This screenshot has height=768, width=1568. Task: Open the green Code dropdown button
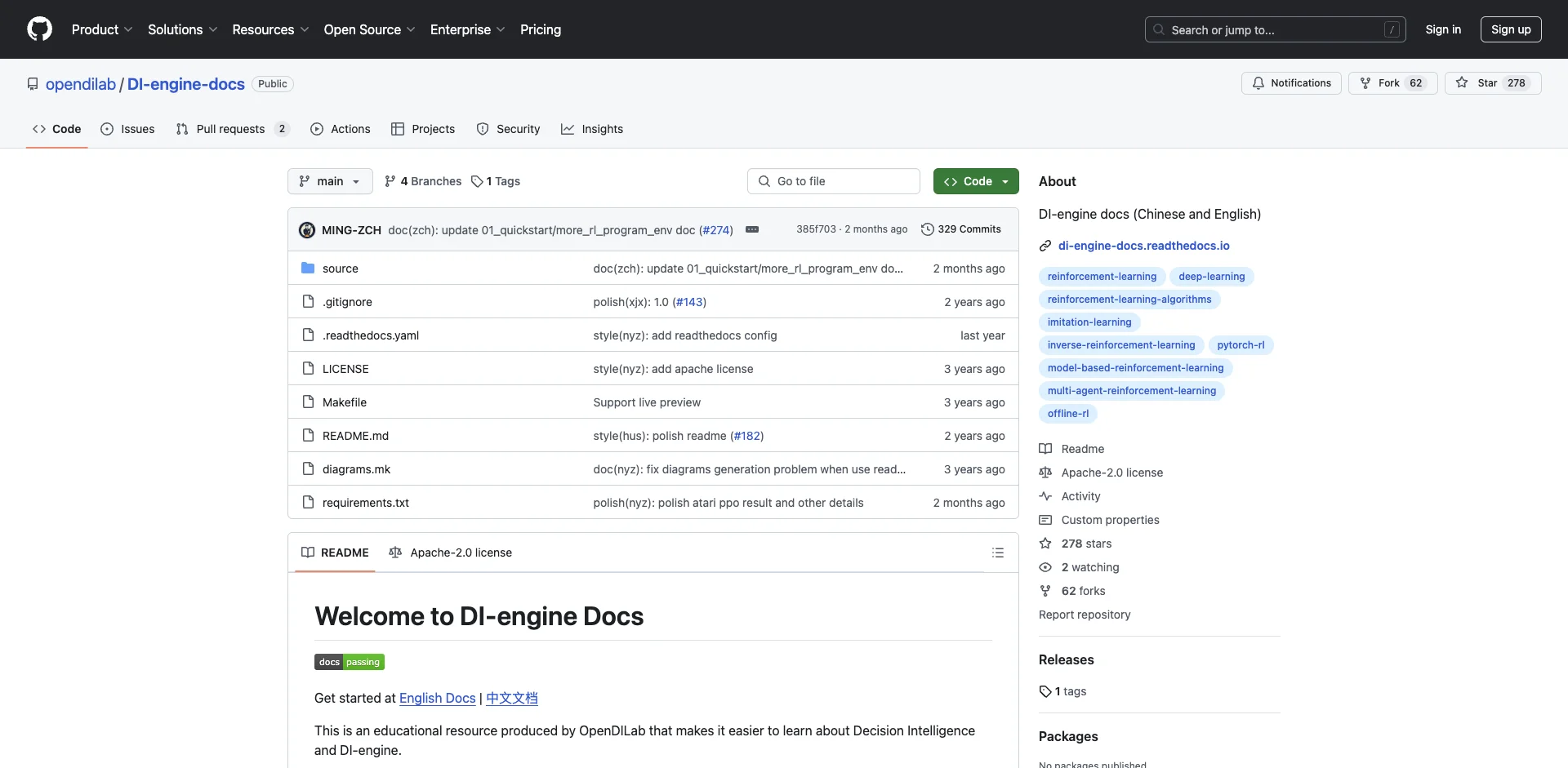click(976, 181)
